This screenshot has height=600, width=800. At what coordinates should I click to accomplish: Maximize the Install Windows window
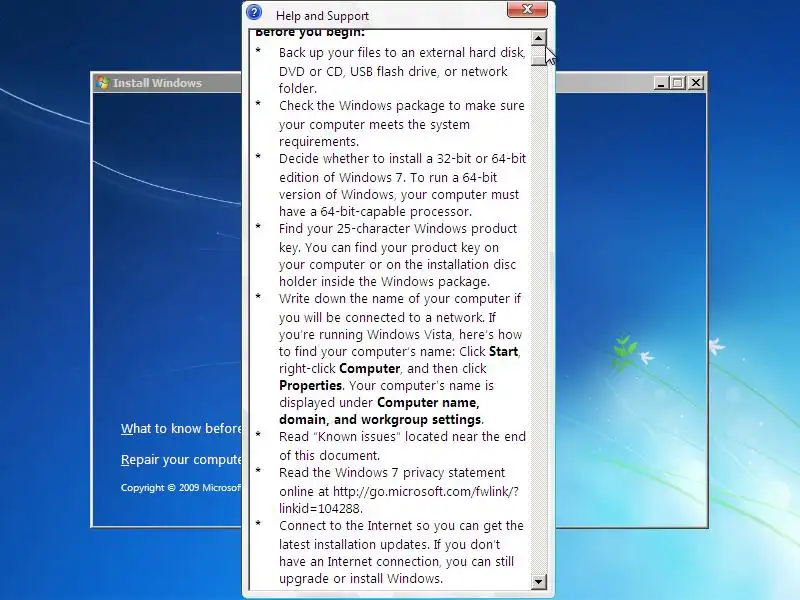point(678,83)
